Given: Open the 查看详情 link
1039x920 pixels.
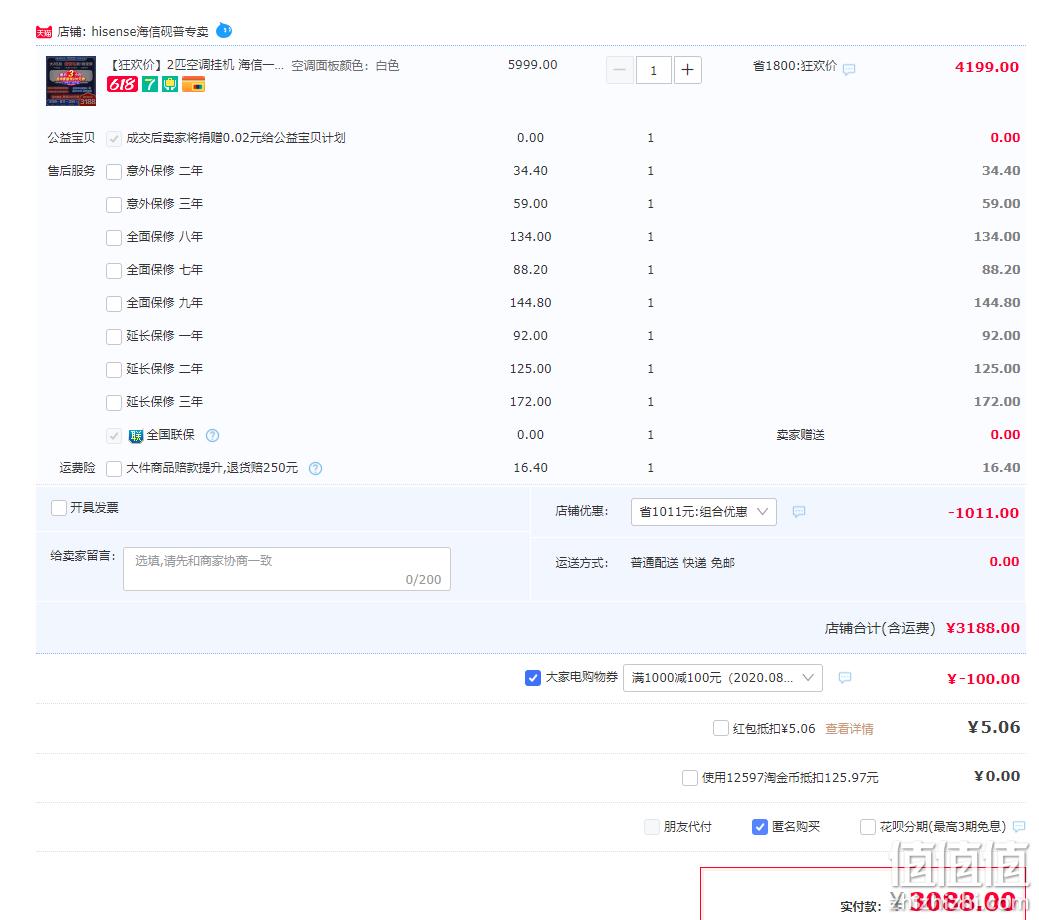Looking at the screenshot, I should click(x=849, y=729).
